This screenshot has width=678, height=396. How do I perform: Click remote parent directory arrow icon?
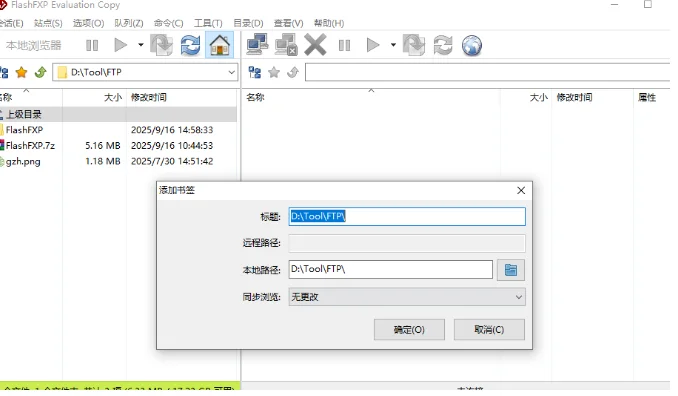point(293,72)
